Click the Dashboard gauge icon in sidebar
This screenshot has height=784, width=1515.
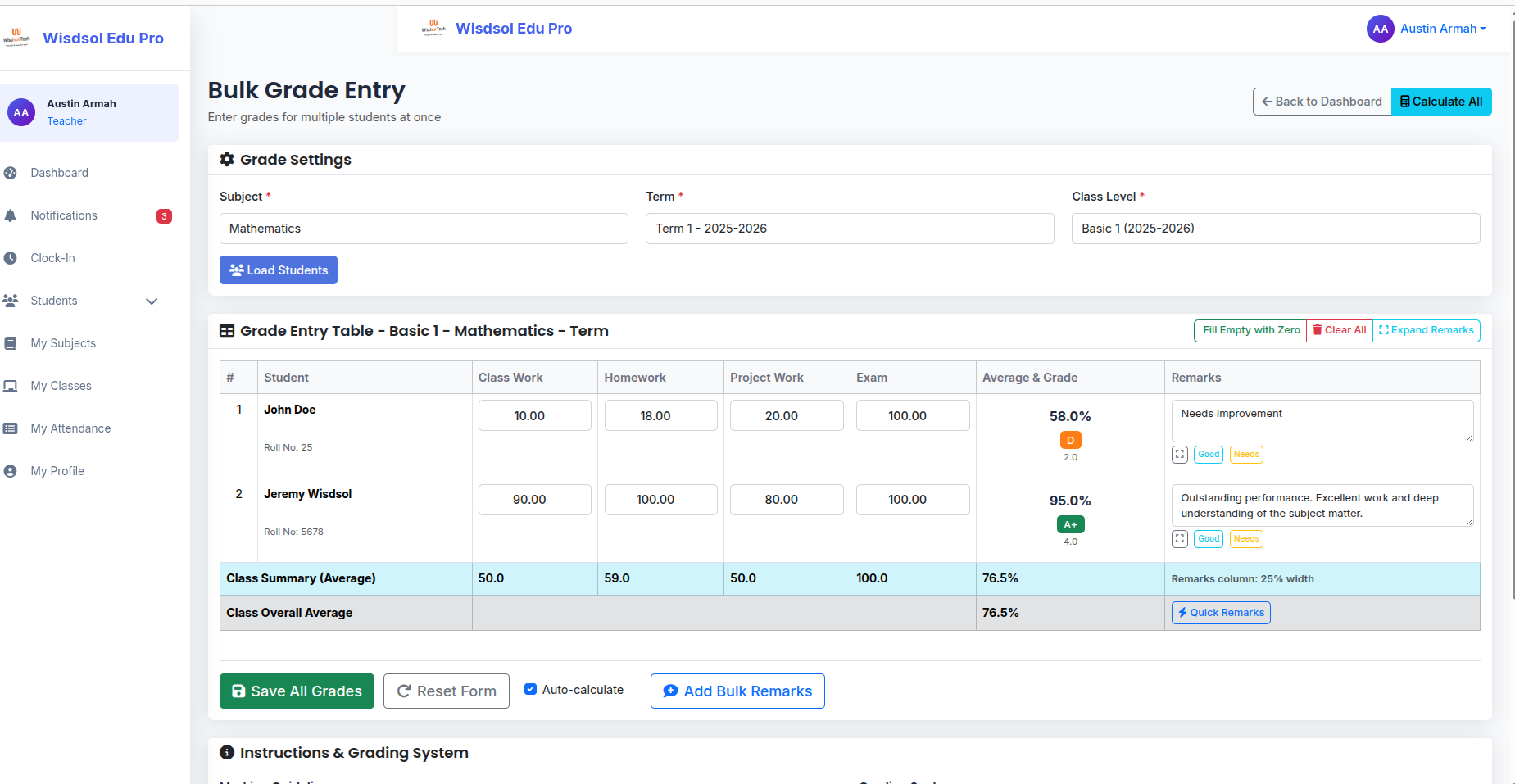(x=11, y=173)
